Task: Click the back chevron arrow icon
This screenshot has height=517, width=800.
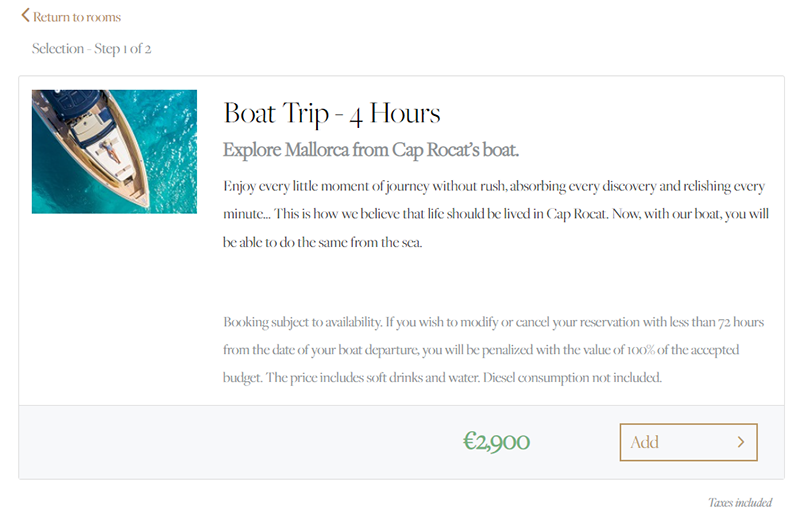Action: pyautogui.click(x=26, y=16)
